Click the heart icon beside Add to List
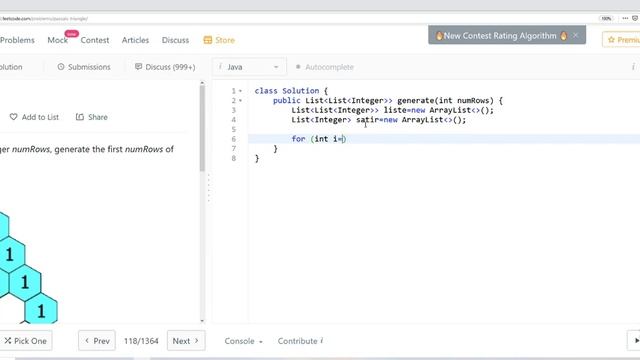Viewport: 640px width, 360px height. [x=13, y=117]
